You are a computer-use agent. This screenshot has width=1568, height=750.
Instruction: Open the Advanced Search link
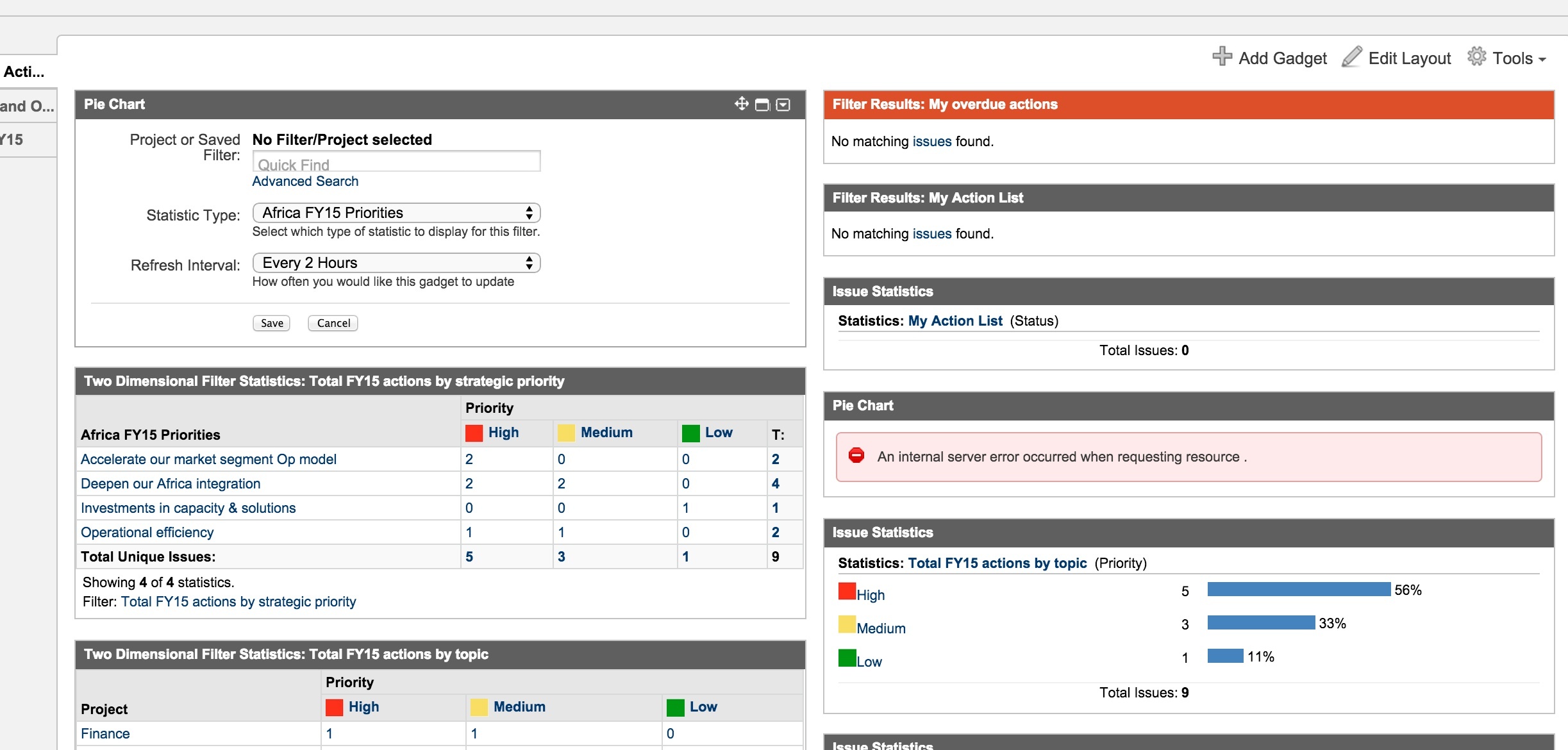point(305,181)
